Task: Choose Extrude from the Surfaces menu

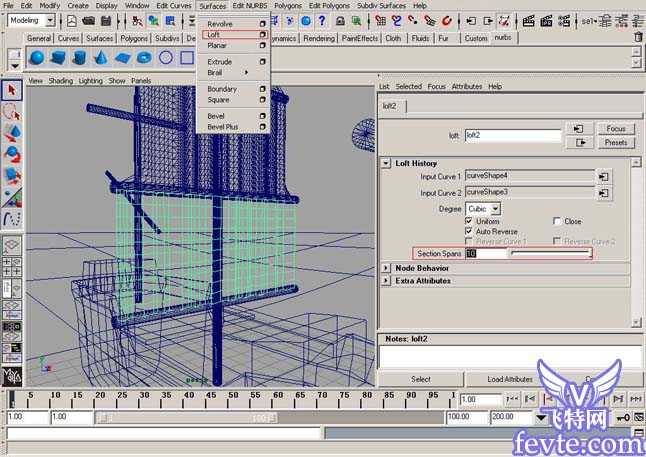Action: [x=219, y=62]
